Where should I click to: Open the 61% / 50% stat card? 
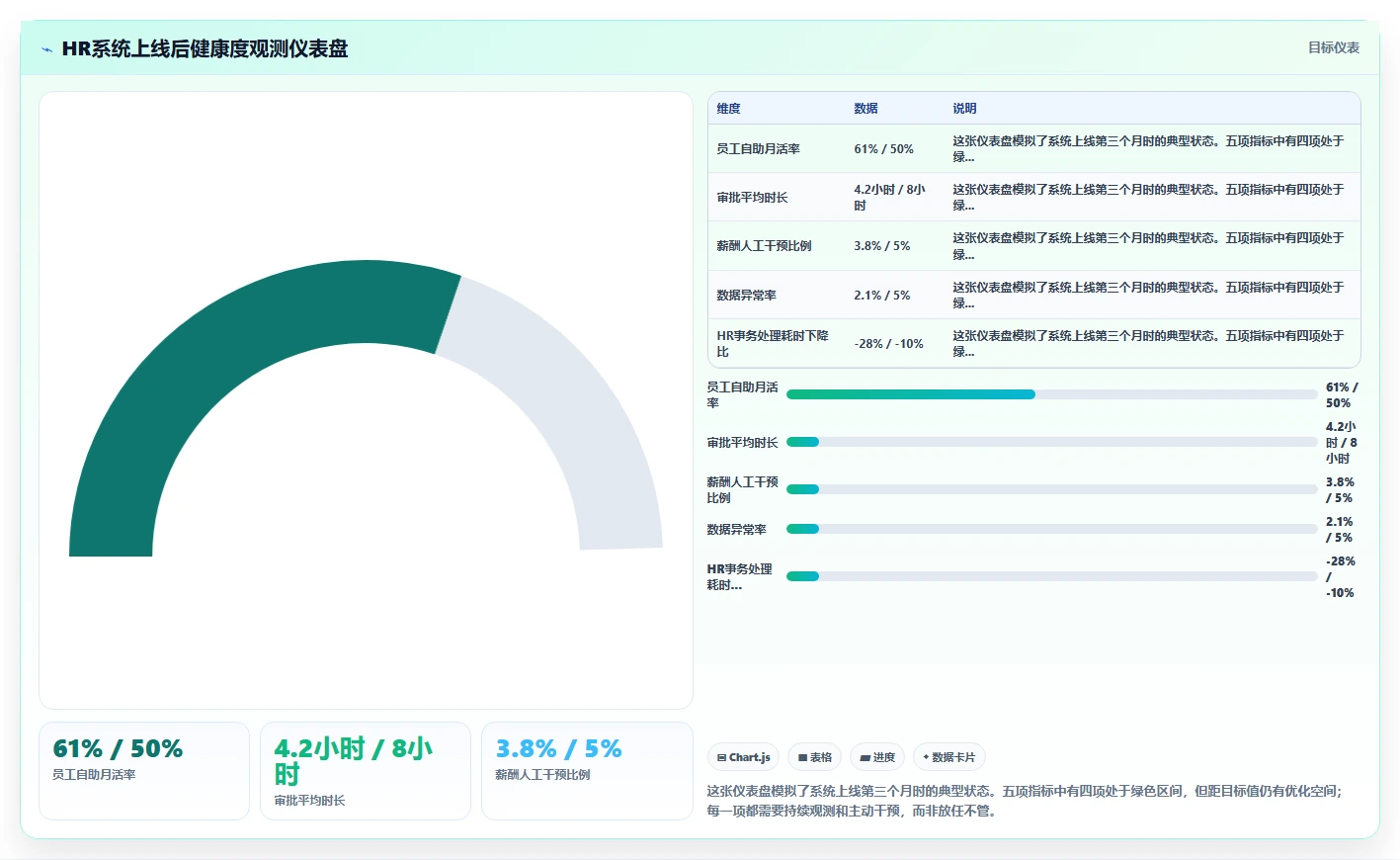click(x=144, y=771)
